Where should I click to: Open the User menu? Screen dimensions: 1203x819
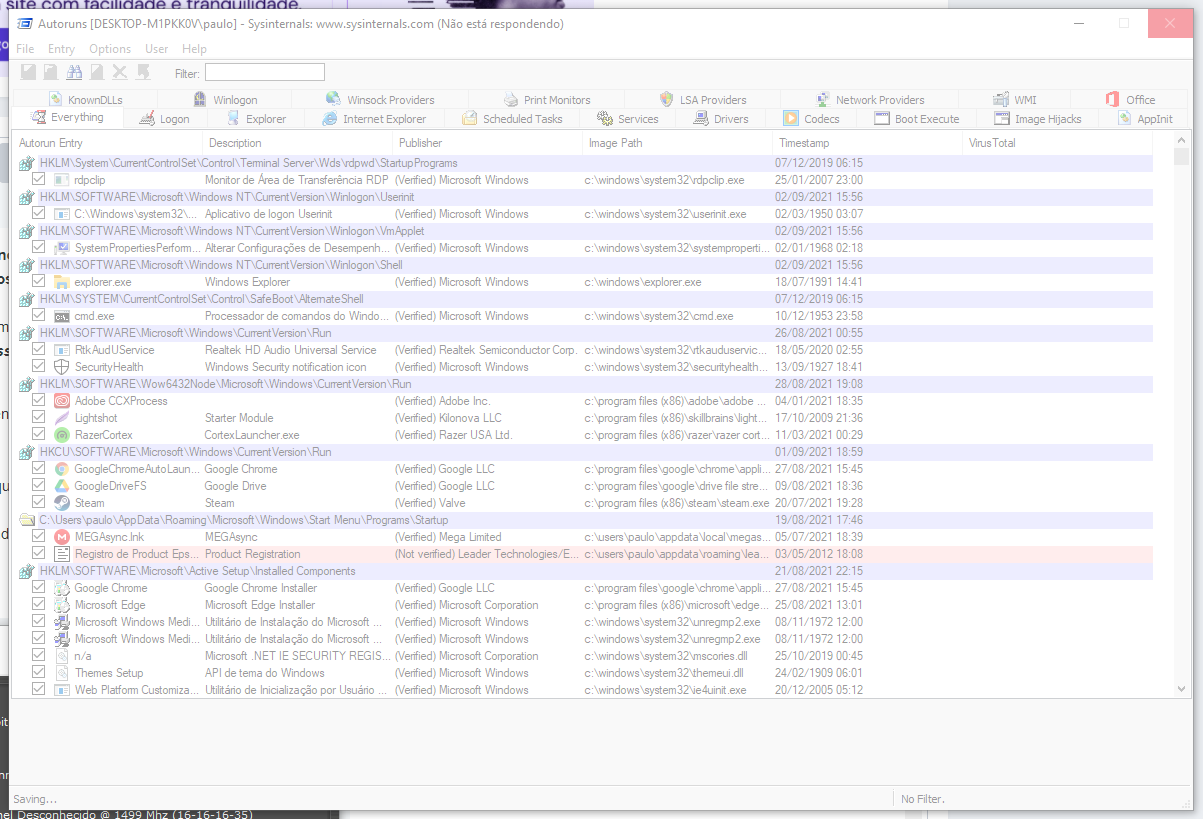[x=157, y=48]
